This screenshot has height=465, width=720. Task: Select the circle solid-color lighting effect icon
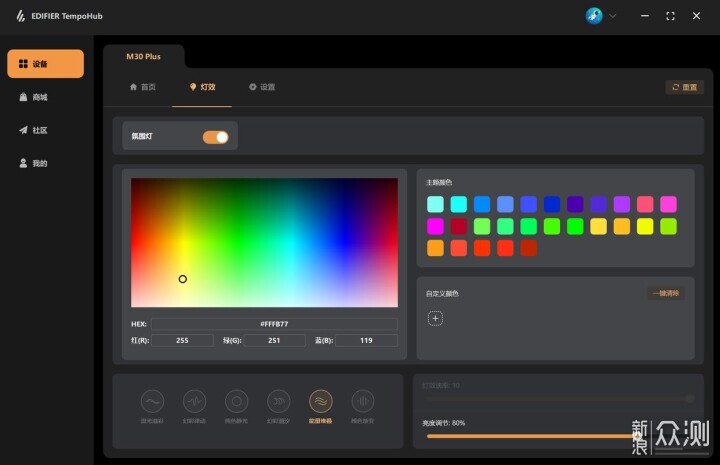click(x=236, y=401)
